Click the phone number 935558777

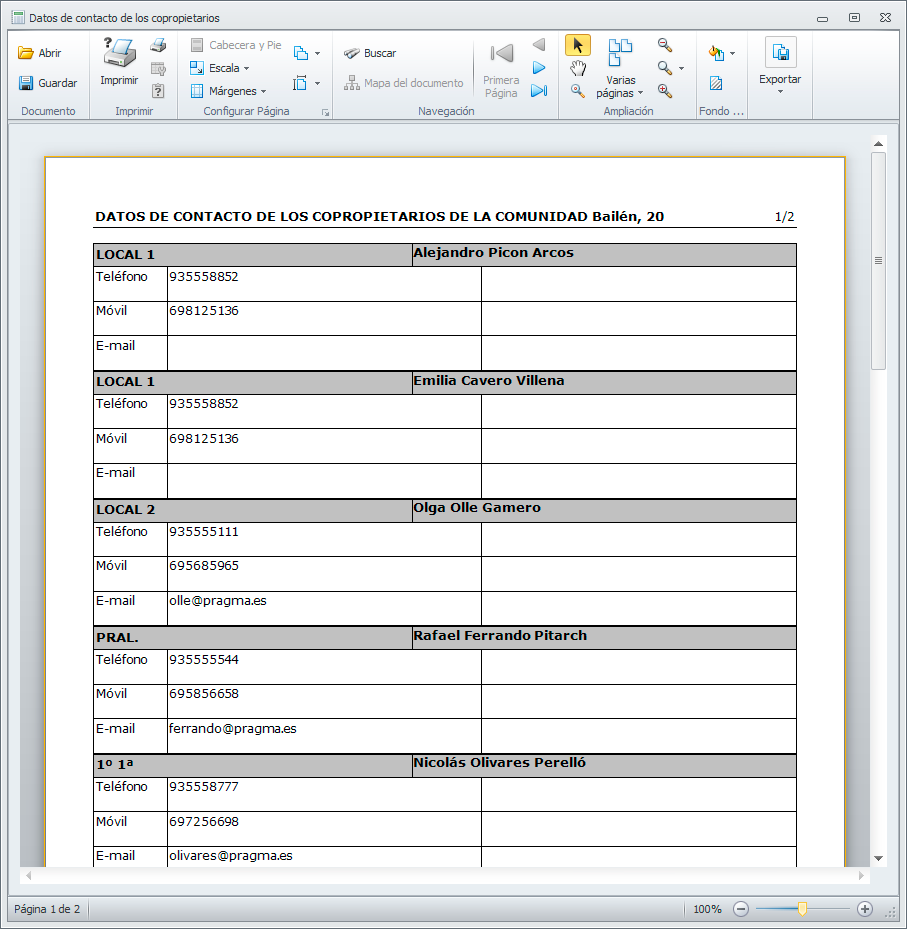click(x=204, y=787)
